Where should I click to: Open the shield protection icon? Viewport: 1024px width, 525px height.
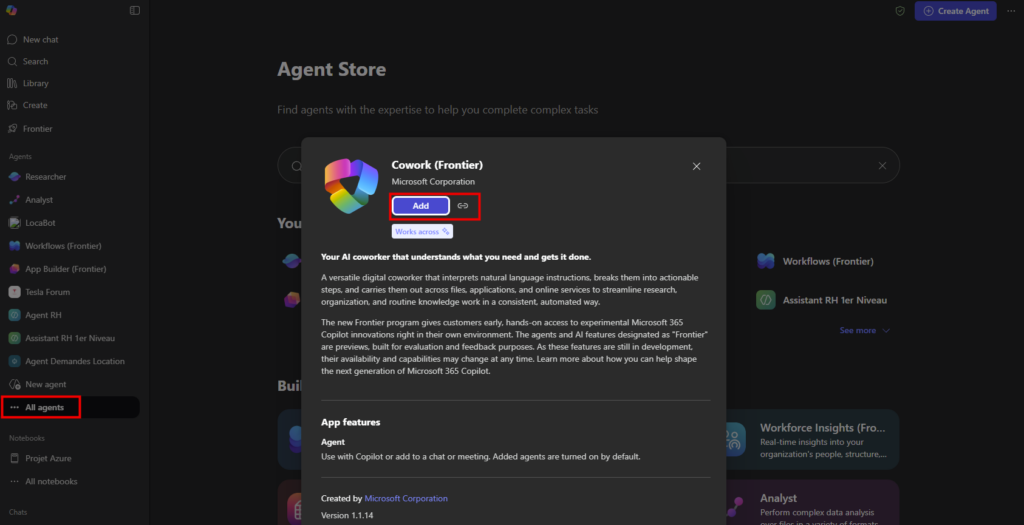coord(899,11)
